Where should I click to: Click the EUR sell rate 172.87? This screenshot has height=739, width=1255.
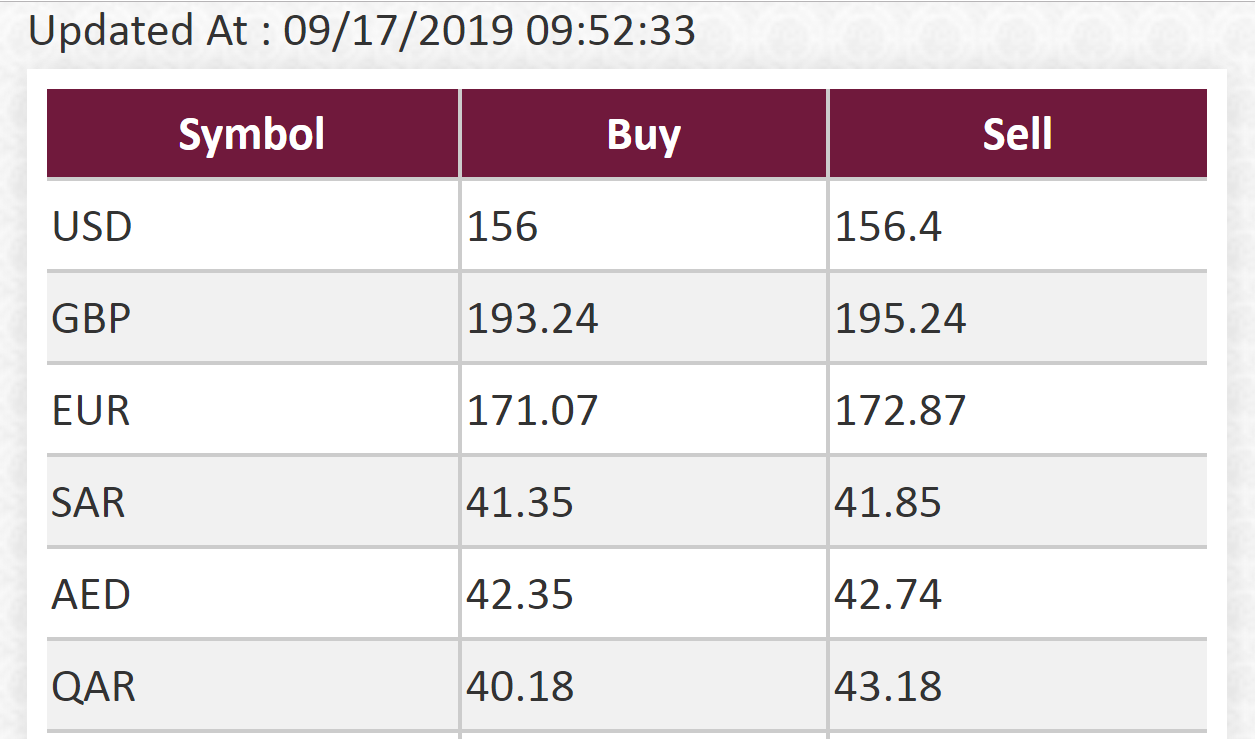coord(901,411)
